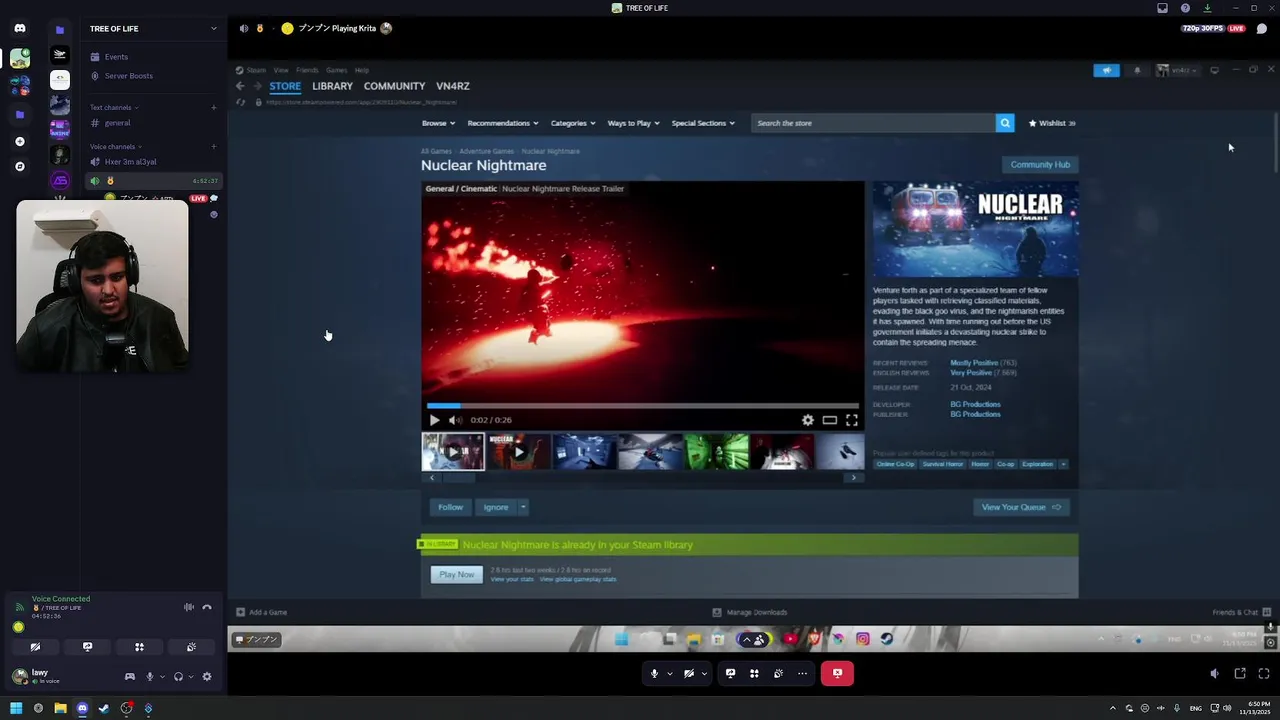Open Steam LIBRARY tab
The height and width of the screenshot is (720, 1280).
pos(332,86)
